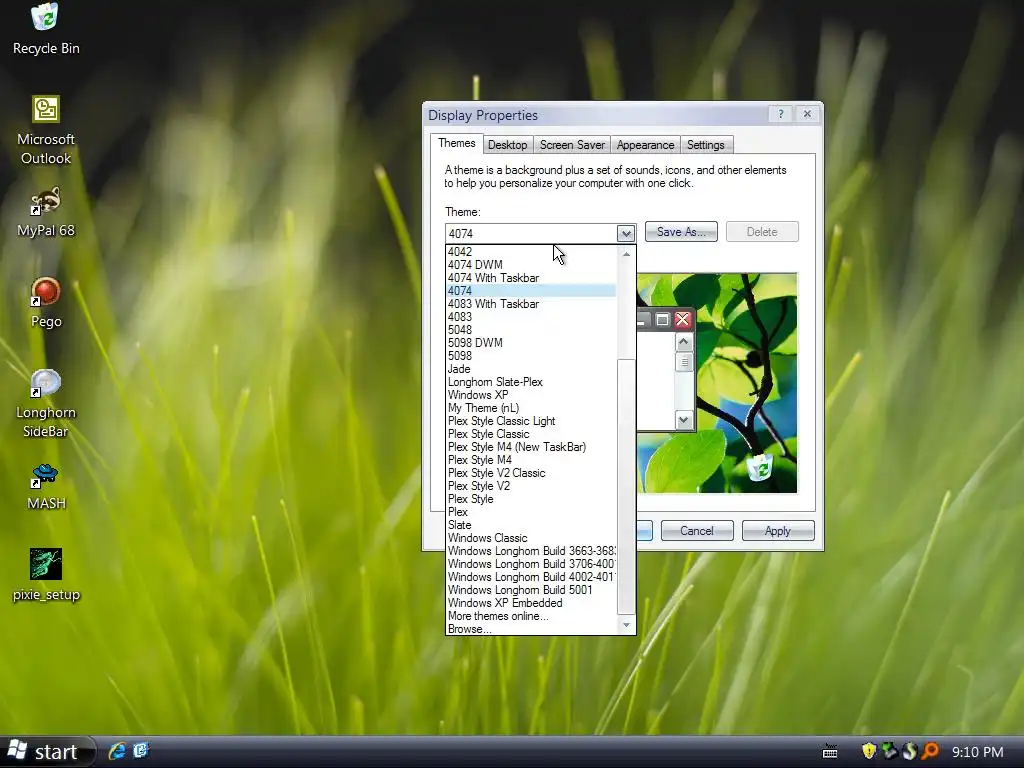1024x768 pixels.
Task: Choose the Windows Classic theme
Action: pos(531,538)
